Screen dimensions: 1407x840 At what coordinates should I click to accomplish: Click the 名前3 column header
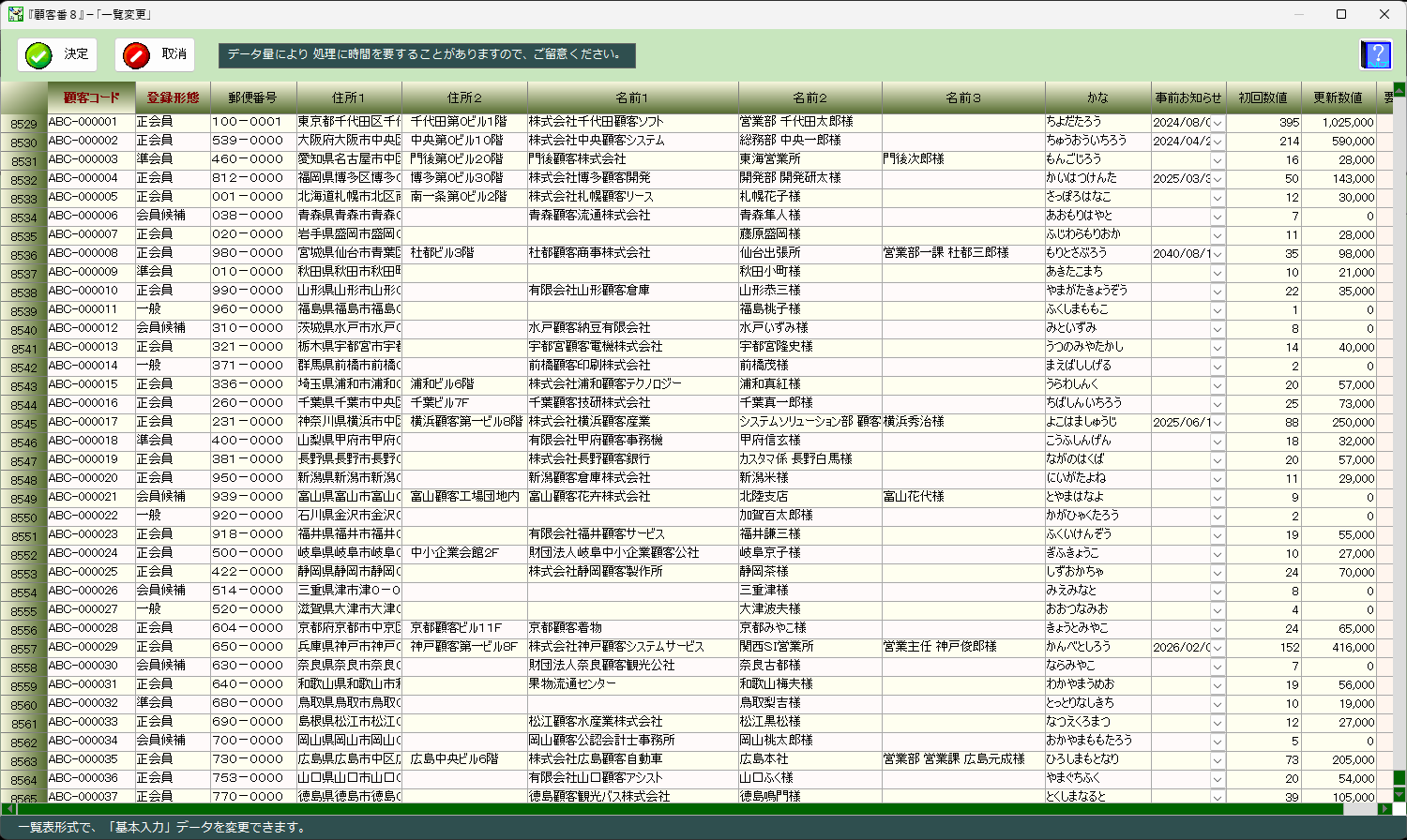pyautogui.click(x=963, y=97)
